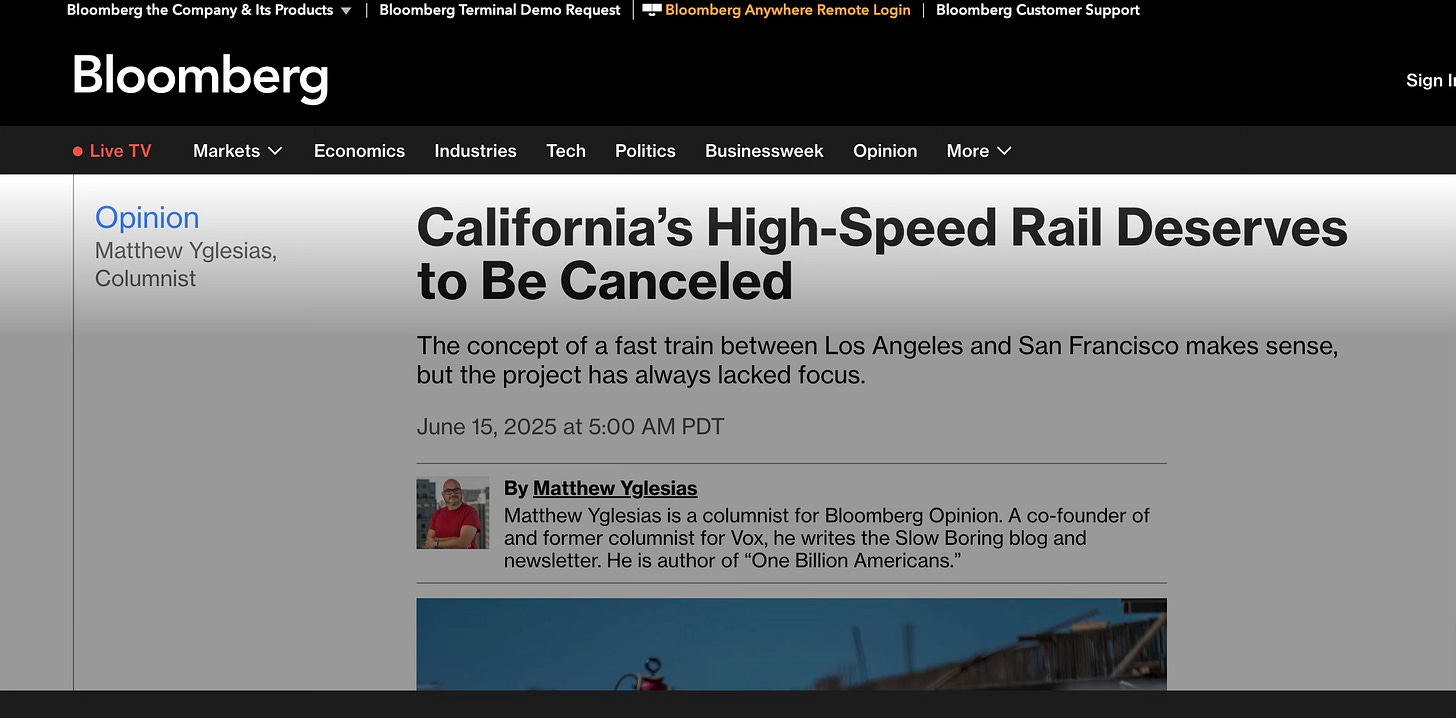The image size is (1456, 718).
Task: Click the red Live TV dot icon
Action: [78, 151]
